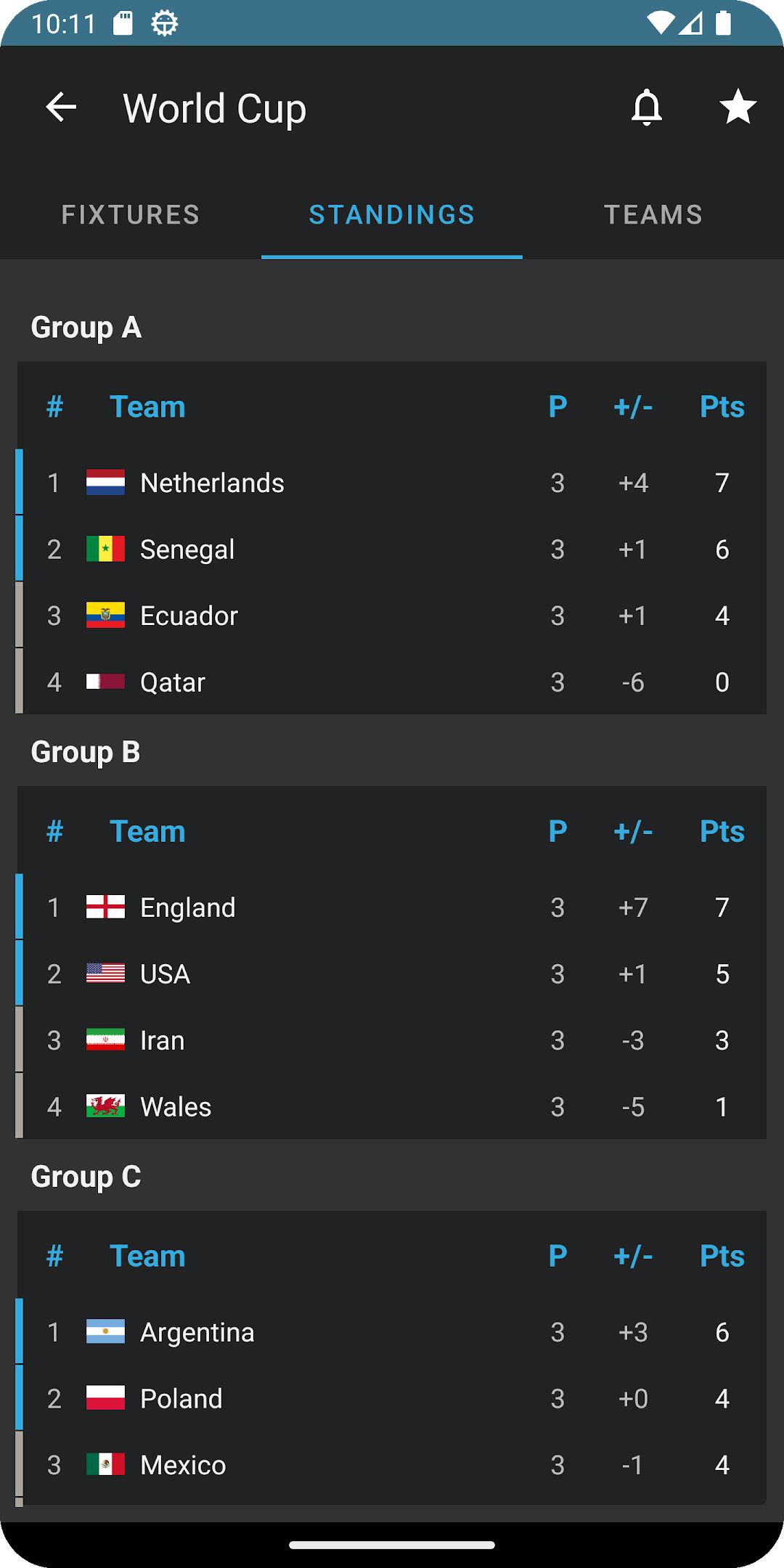
Task: Tap the England flag icon
Action: click(105, 907)
